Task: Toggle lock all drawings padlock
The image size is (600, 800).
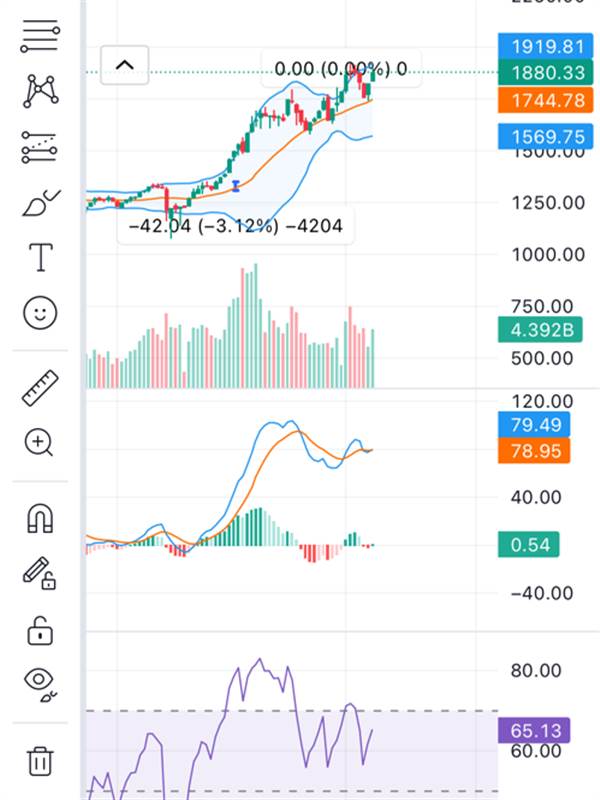Action: [x=40, y=630]
